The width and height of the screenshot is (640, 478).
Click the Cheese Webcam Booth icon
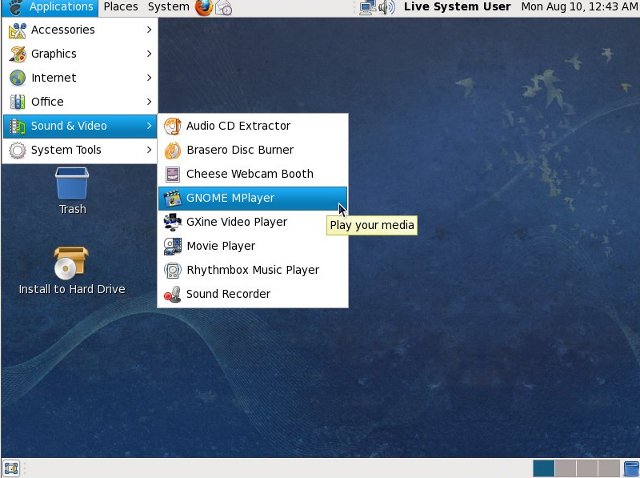173,174
